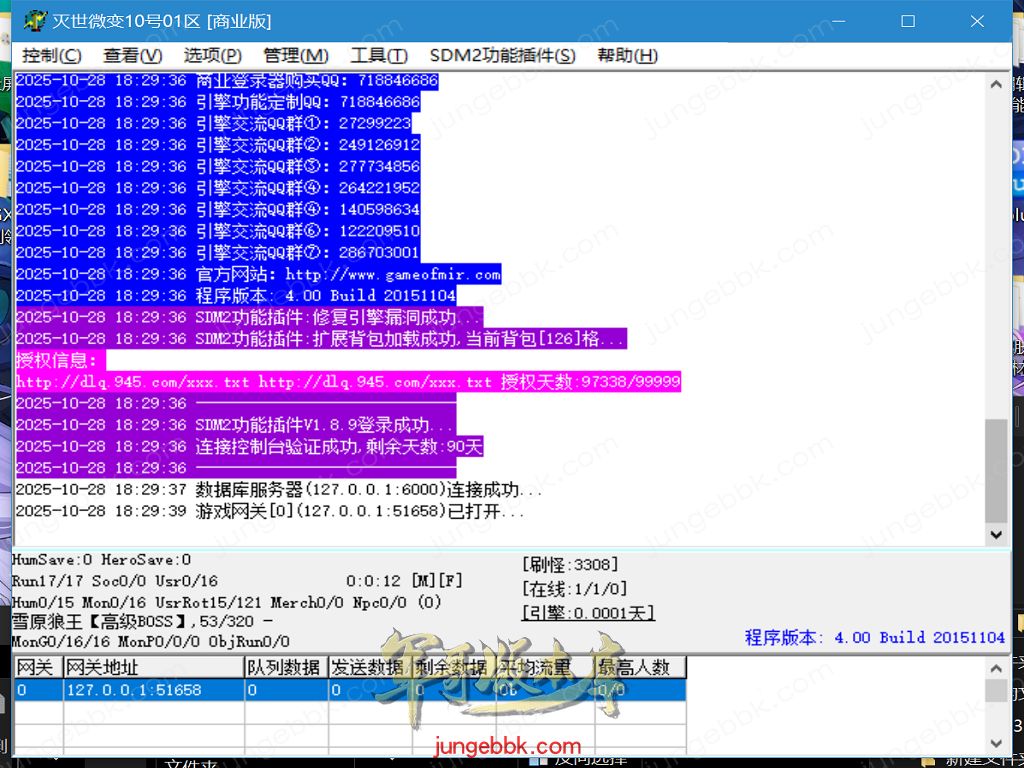Click the application icon in the title bar
The height and width of the screenshot is (768, 1024).
(x=34, y=21)
